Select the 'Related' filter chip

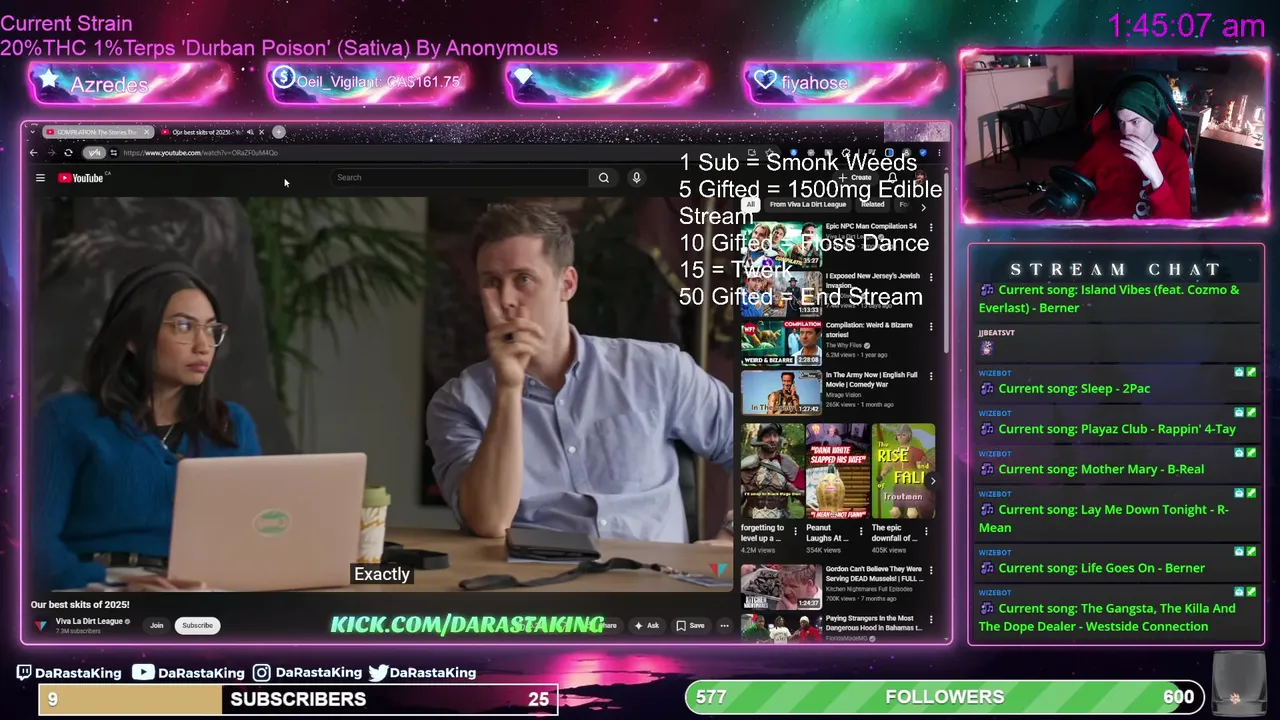[x=873, y=204]
